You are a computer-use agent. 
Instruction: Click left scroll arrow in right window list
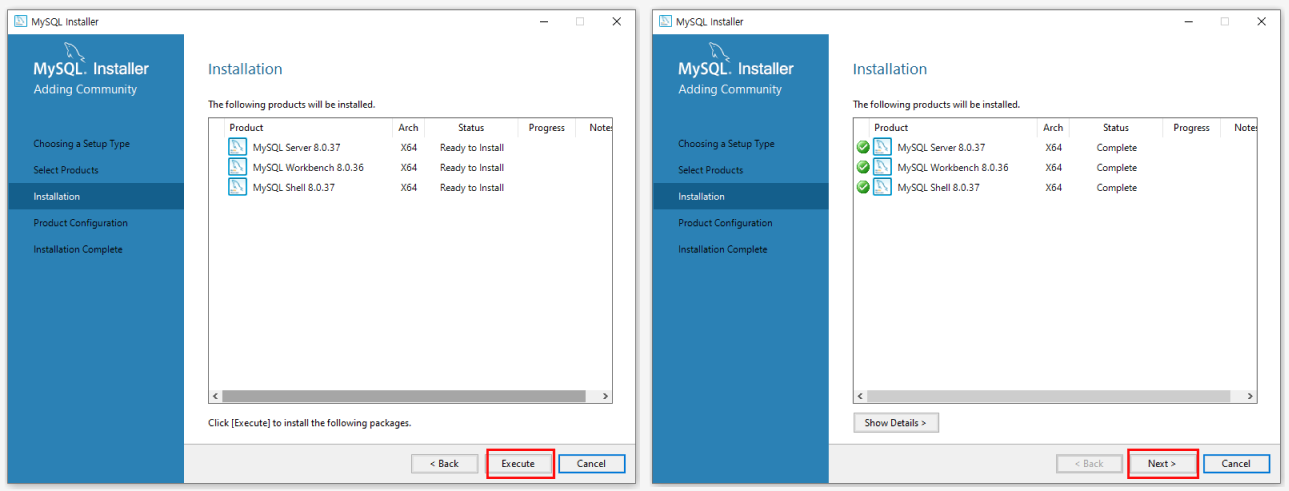coord(861,396)
